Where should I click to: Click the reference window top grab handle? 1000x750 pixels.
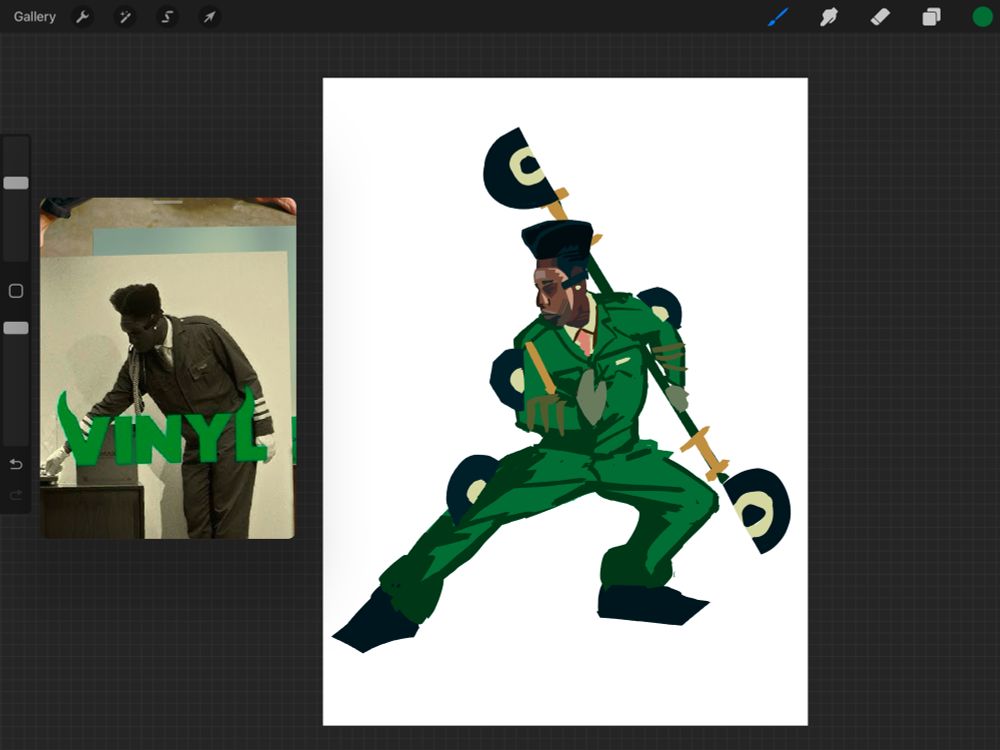pyautogui.click(x=168, y=202)
